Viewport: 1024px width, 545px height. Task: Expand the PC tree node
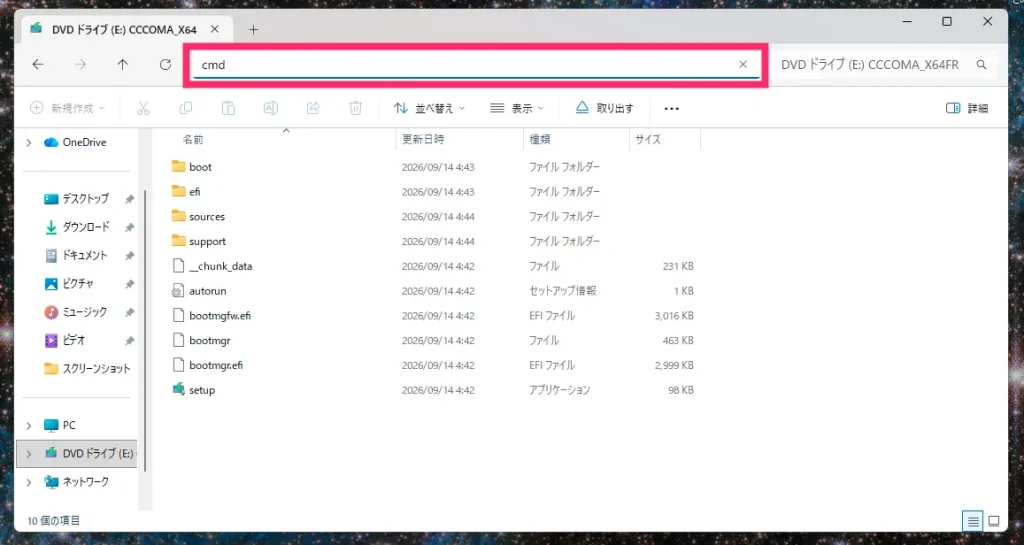pos(29,426)
